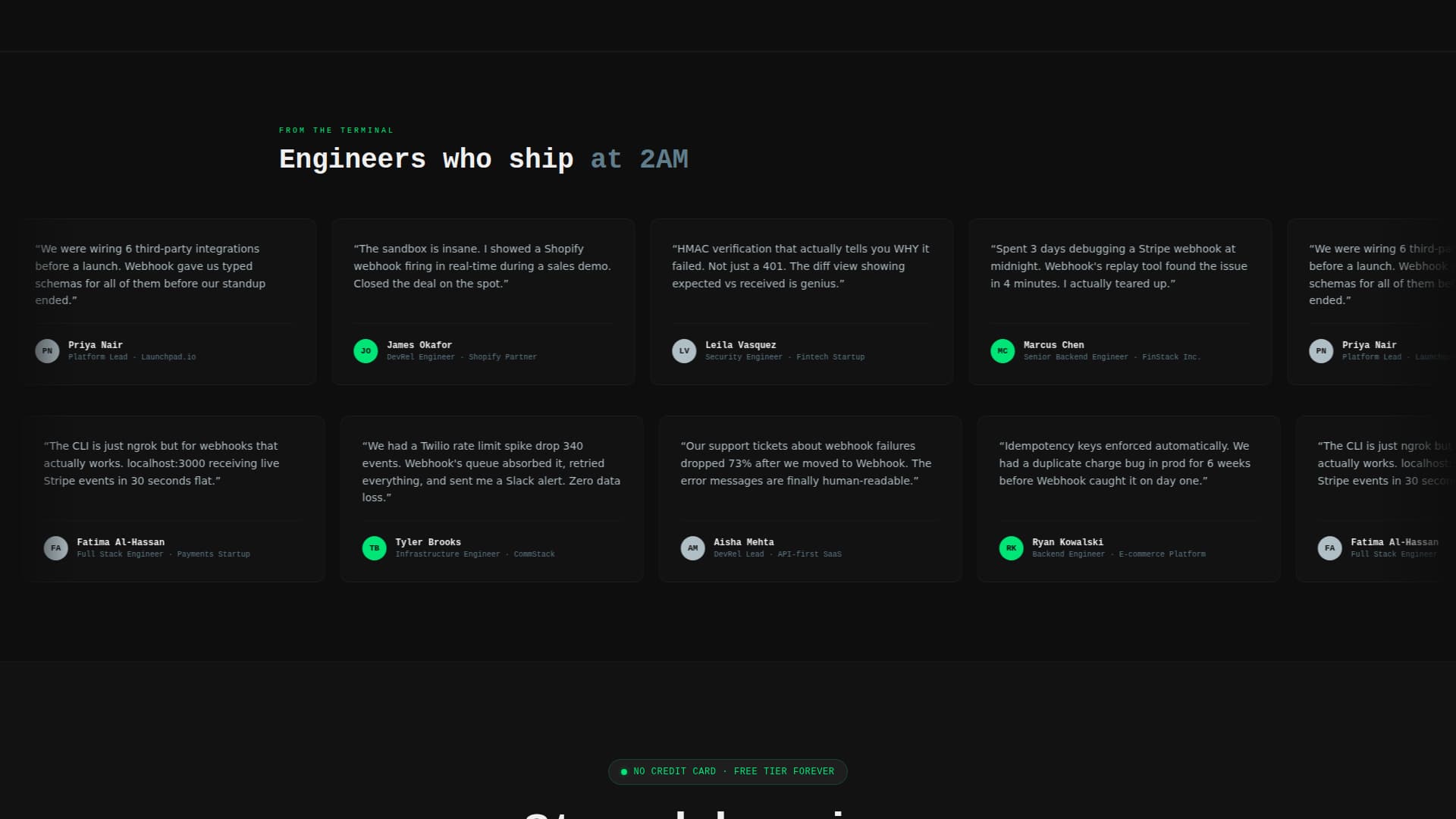Select the Twilio rate limit testimonial
This screenshot has width=1456, height=819.
pos(491,498)
